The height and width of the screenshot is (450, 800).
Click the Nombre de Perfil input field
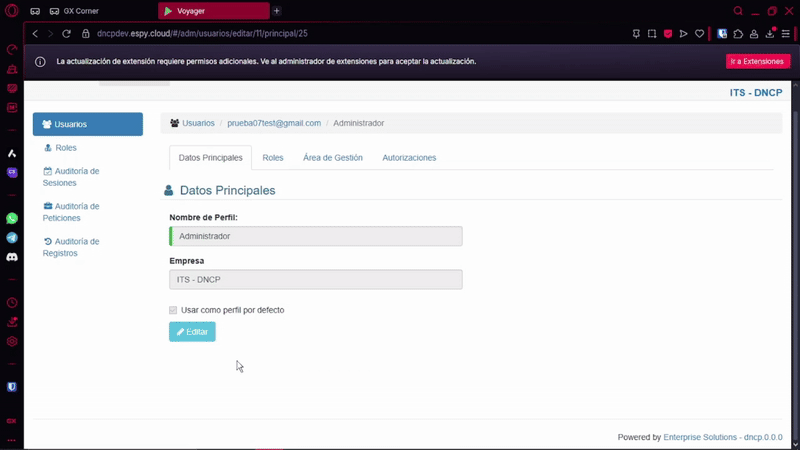pos(316,236)
